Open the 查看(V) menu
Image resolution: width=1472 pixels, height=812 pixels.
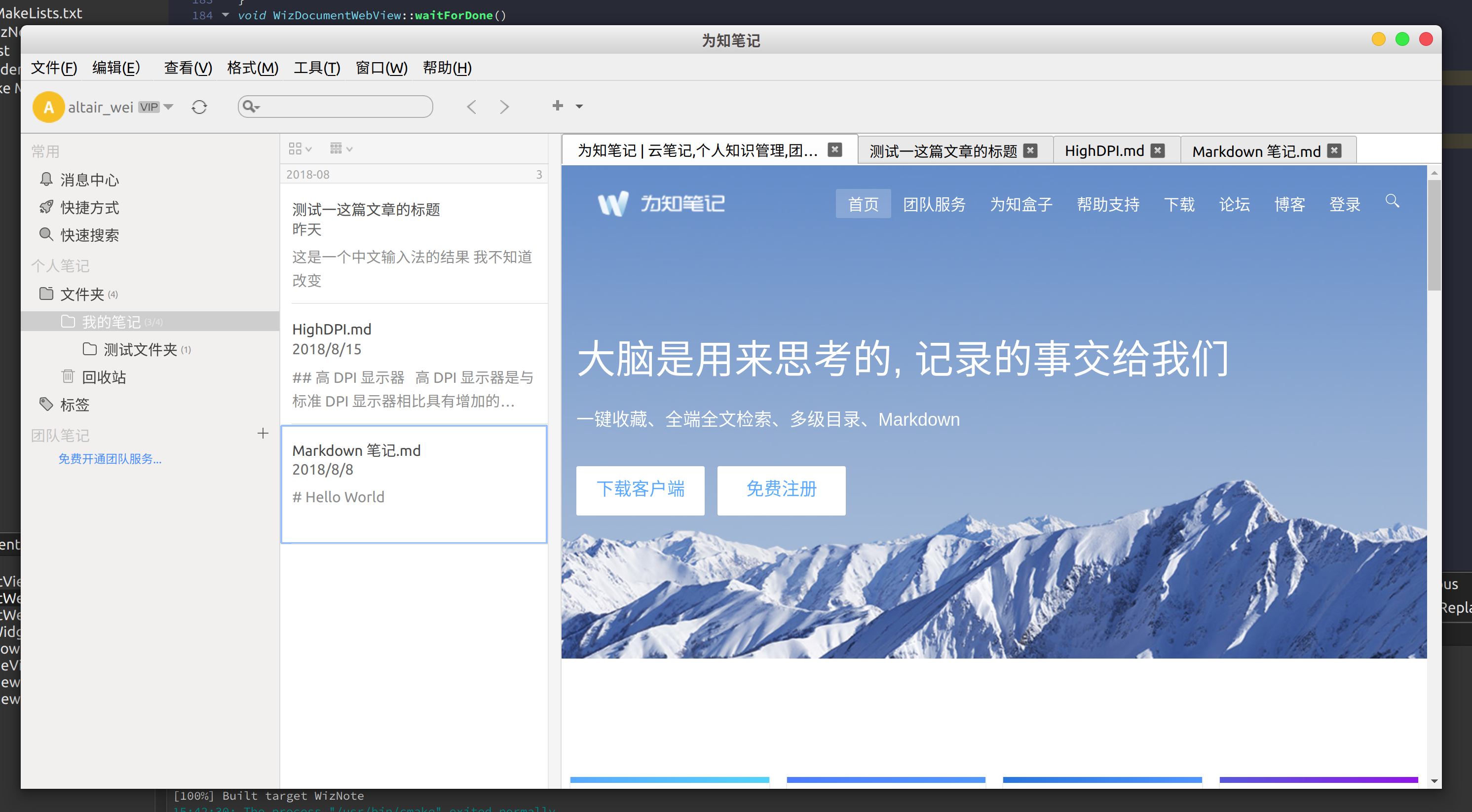[188, 68]
